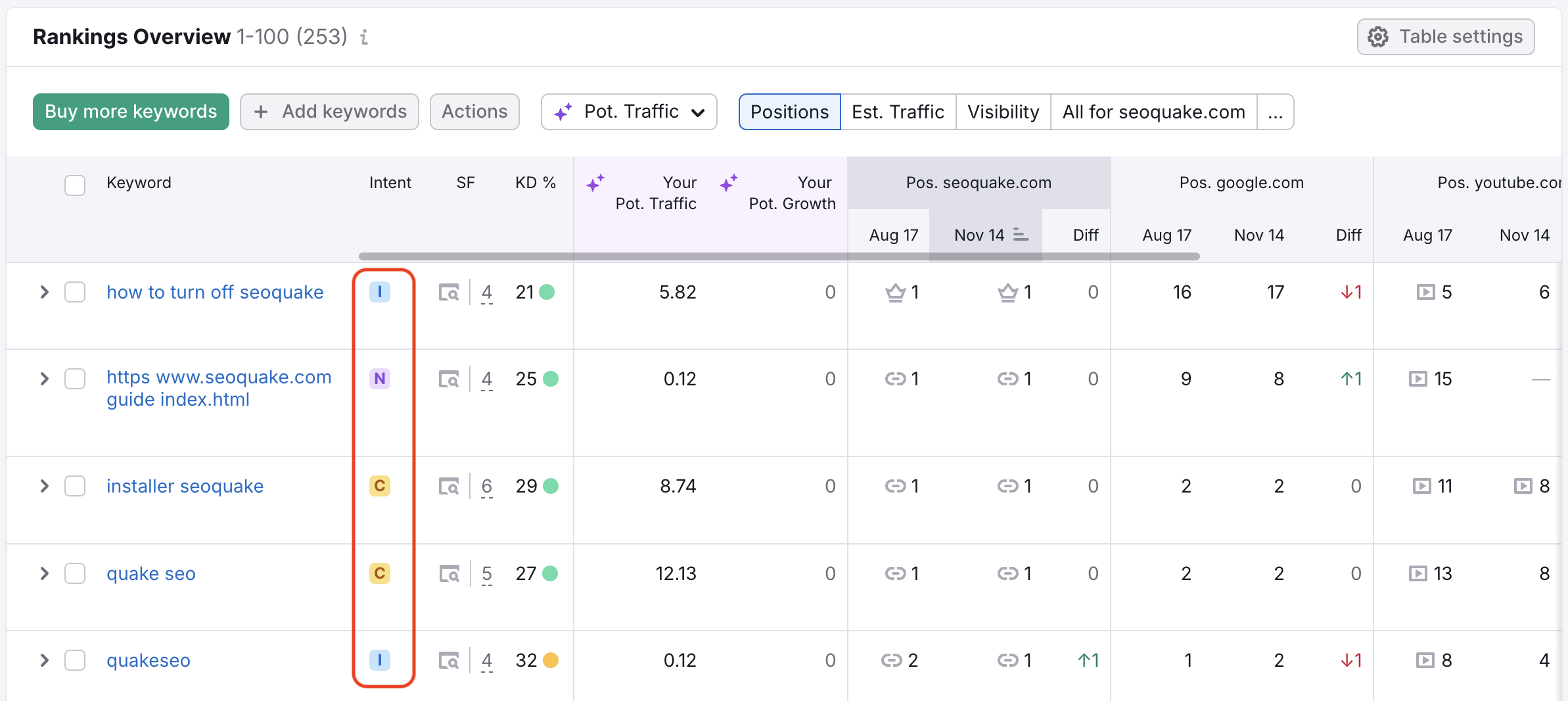Open SERP features preview icon for "installer seoquake"
This screenshot has height=701, width=1568.
(x=450, y=487)
